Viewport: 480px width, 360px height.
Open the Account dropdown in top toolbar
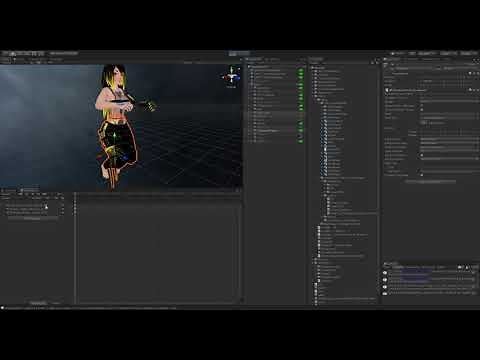coord(427,53)
